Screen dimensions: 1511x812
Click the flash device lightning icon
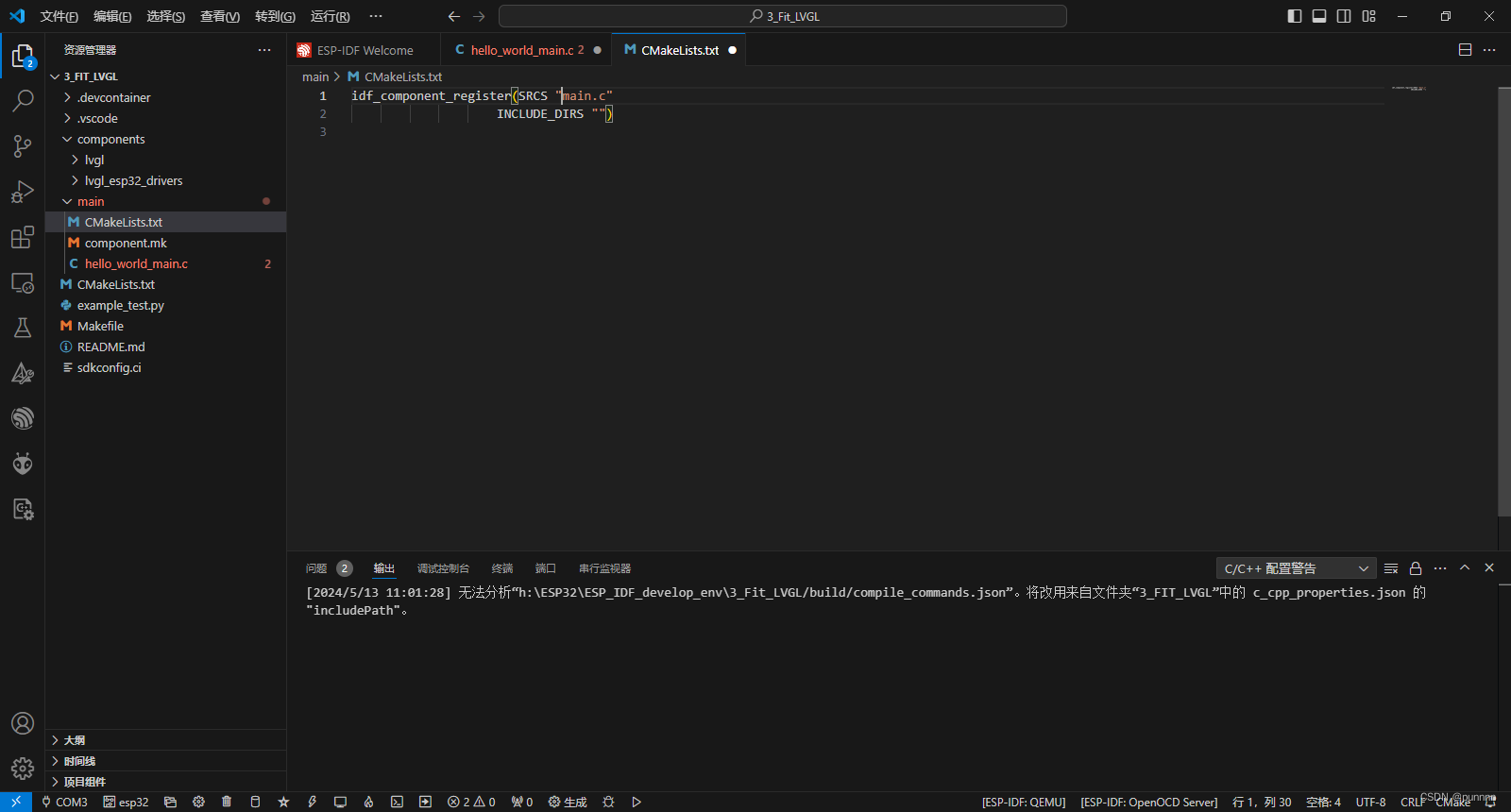pyautogui.click(x=312, y=802)
